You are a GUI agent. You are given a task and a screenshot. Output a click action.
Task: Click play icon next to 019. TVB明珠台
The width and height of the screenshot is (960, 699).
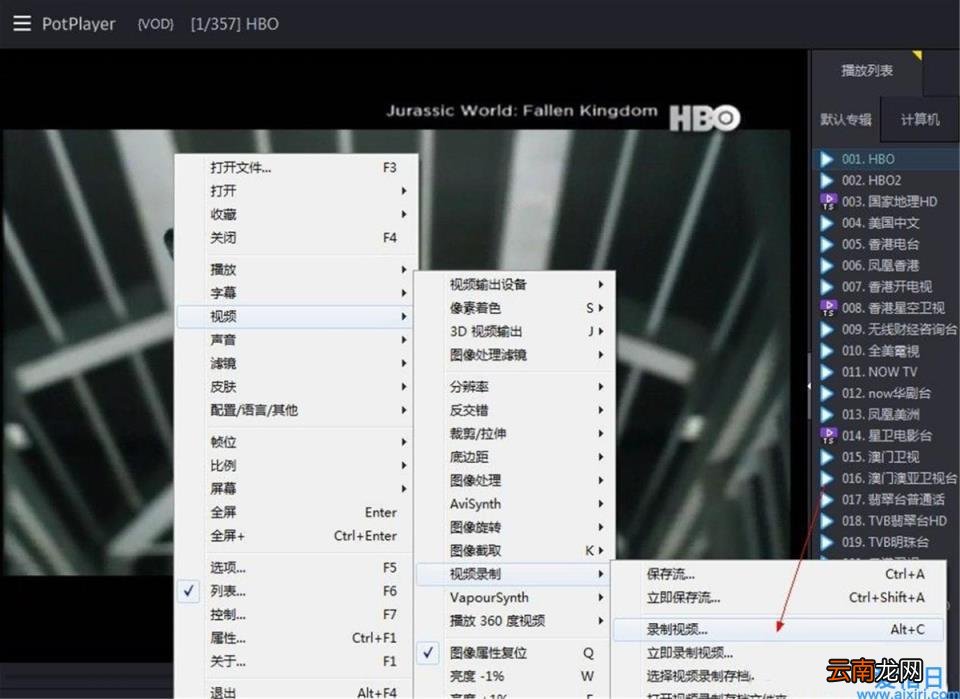click(827, 542)
